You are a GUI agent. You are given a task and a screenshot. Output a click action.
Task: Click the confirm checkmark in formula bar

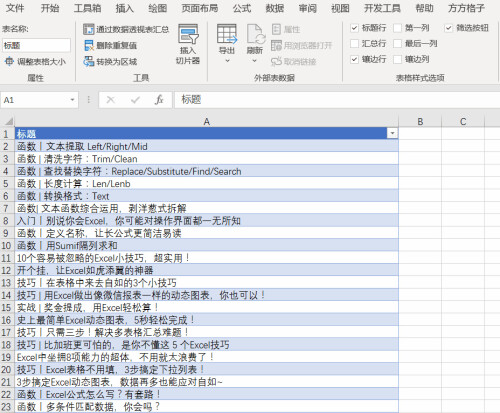click(135, 100)
